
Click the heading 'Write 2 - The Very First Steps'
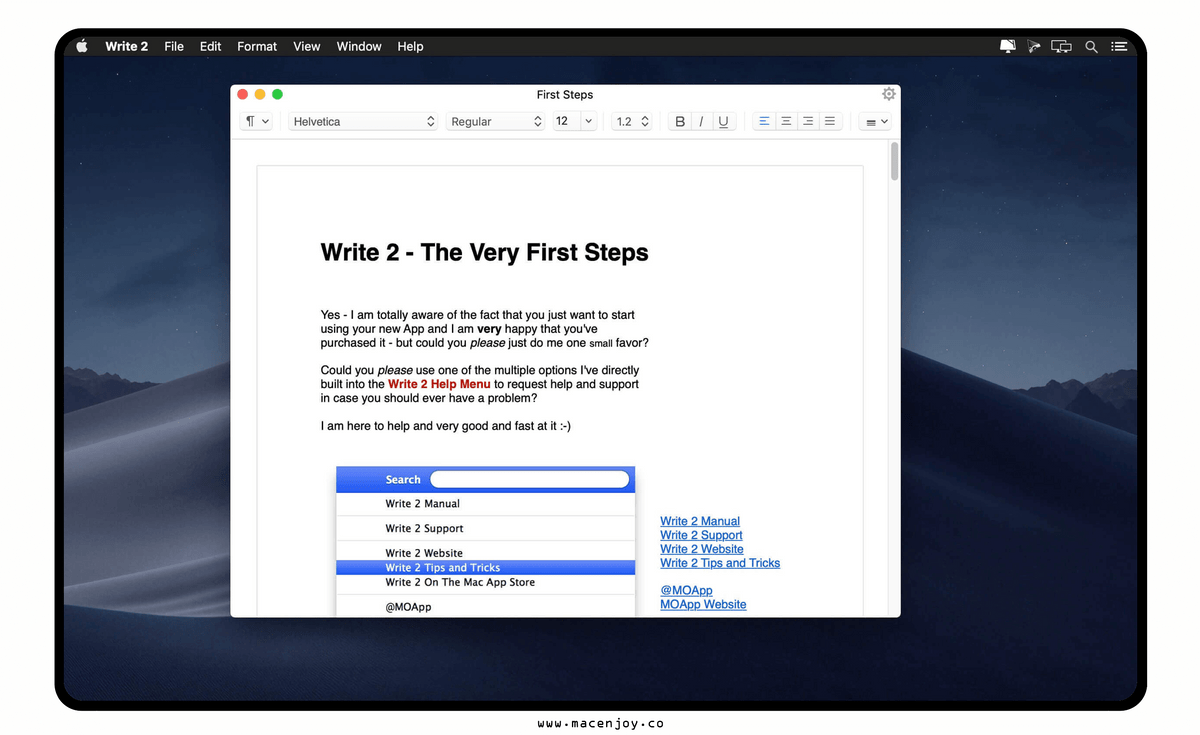[484, 252]
